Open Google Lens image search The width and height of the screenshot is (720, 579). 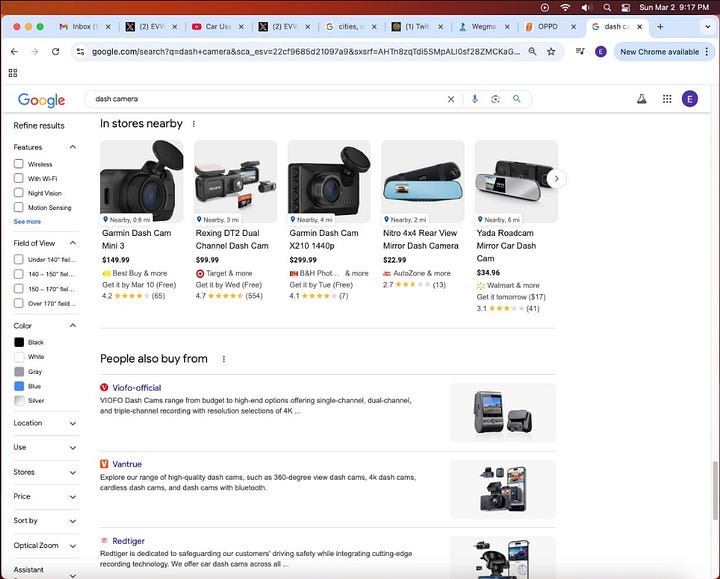(495, 99)
